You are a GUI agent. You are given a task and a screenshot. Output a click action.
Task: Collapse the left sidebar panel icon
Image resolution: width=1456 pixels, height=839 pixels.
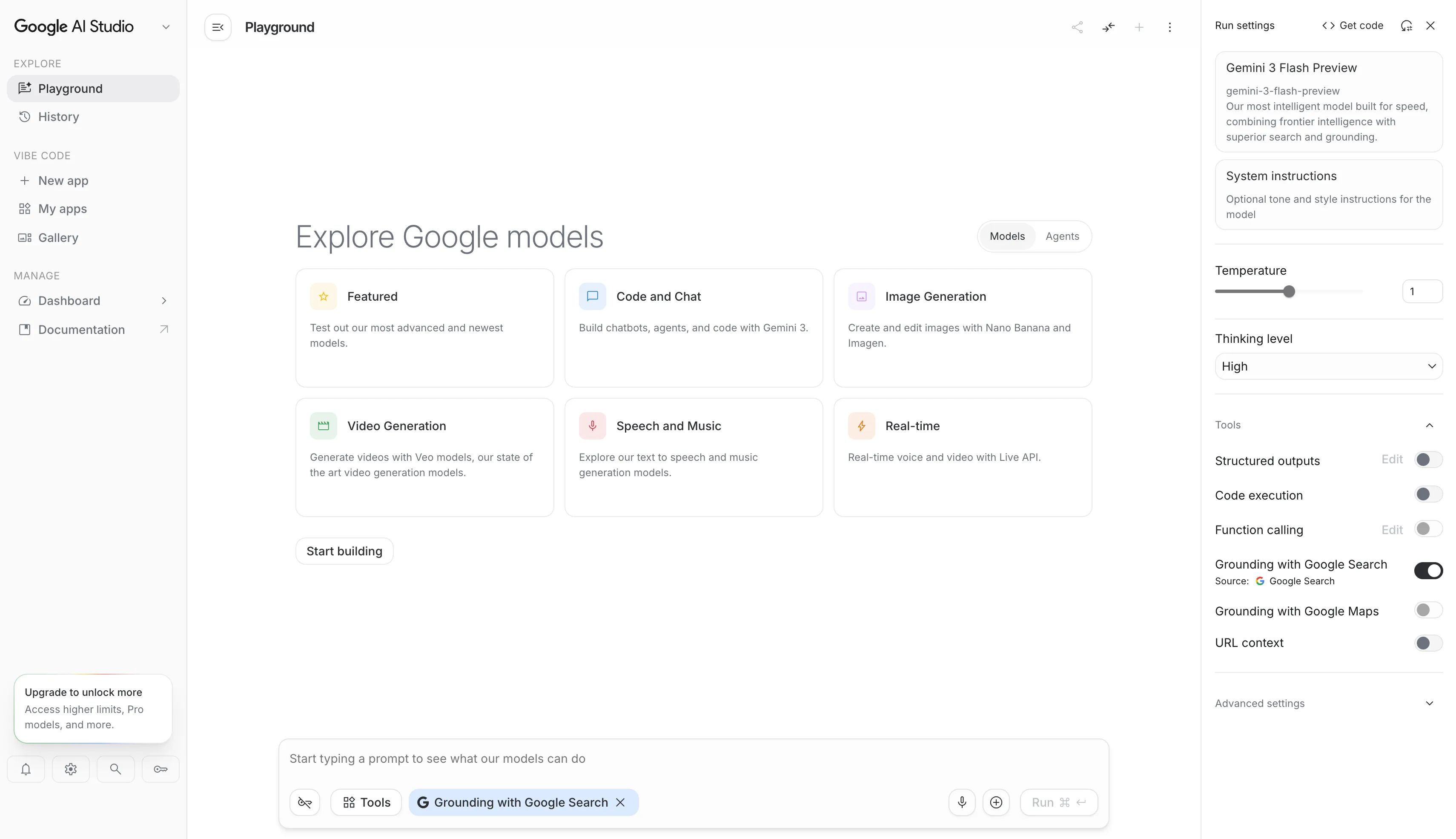pos(218,27)
